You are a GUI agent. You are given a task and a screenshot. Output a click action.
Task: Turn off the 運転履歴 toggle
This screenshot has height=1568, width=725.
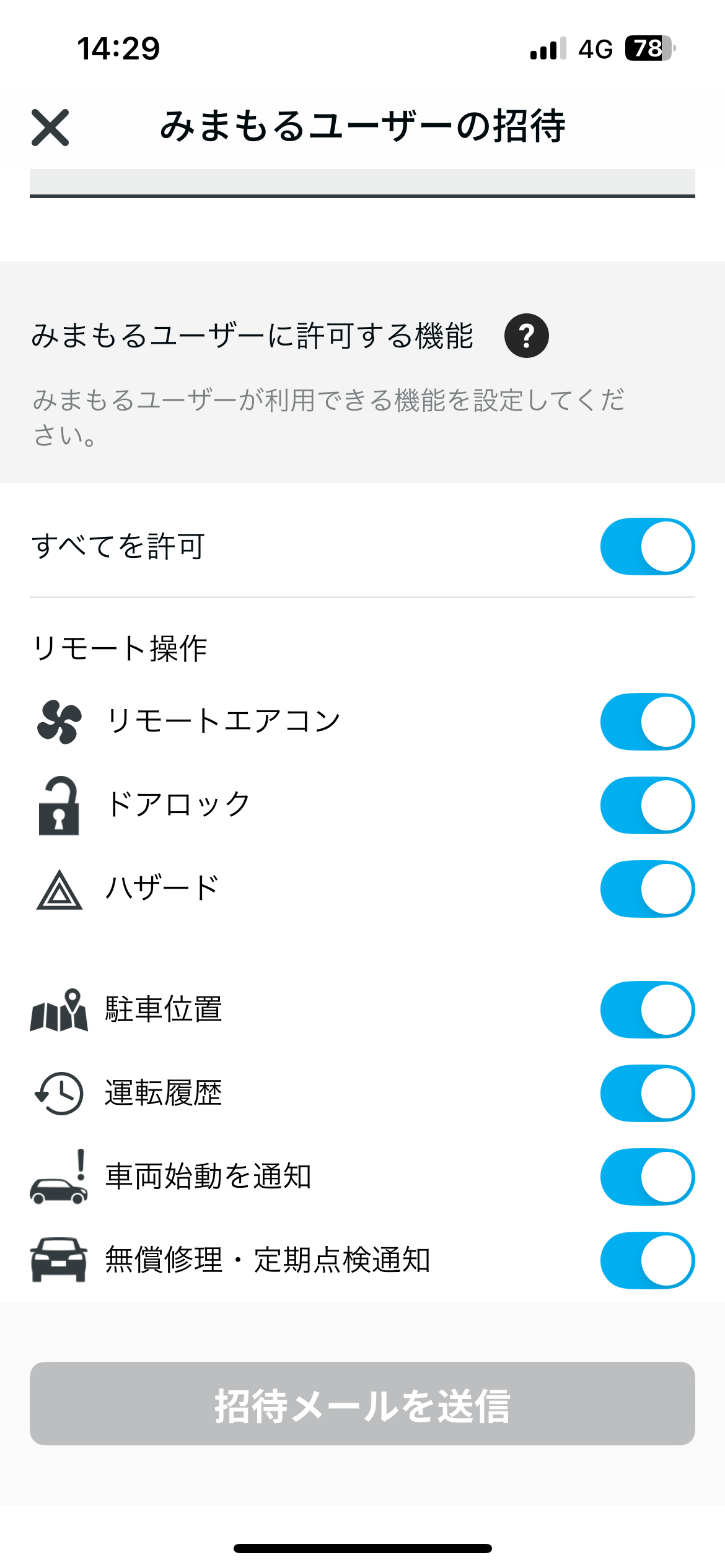tap(647, 1093)
